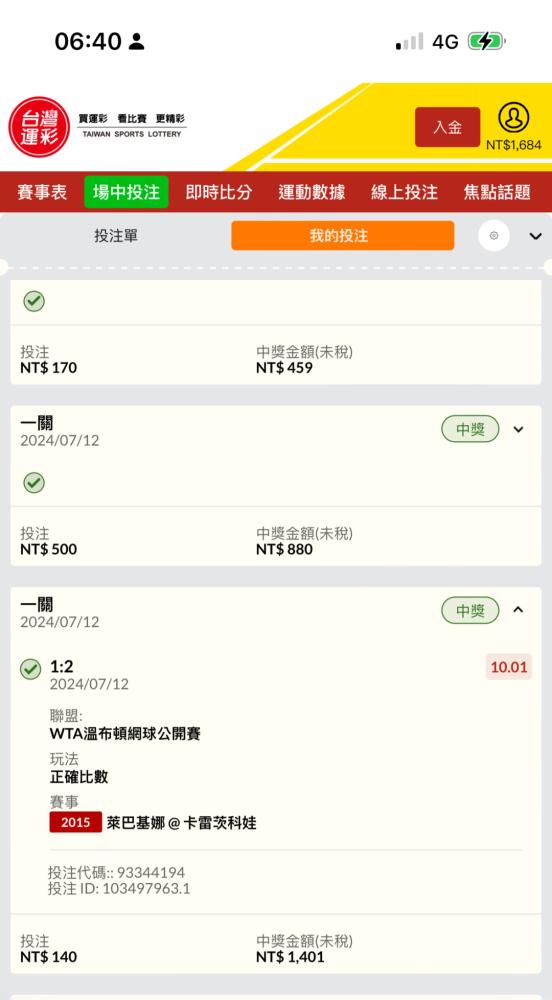Click the 入金 deposit button
This screenshot has width=552, height=1000.
[x=447, y=127]
